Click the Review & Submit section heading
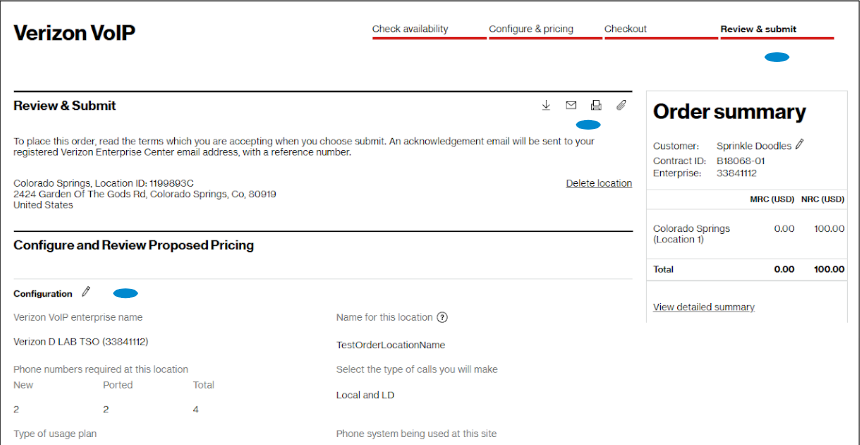Viewport: 860px width, 445px height. [65, 106]
